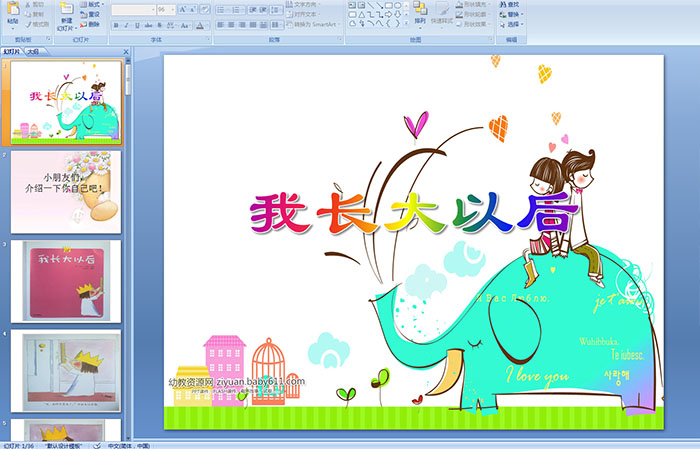This screenshot has width=700, height=449.
Task: Toggle Align Right paragraph alignment
Action: [x=242, y=25]
